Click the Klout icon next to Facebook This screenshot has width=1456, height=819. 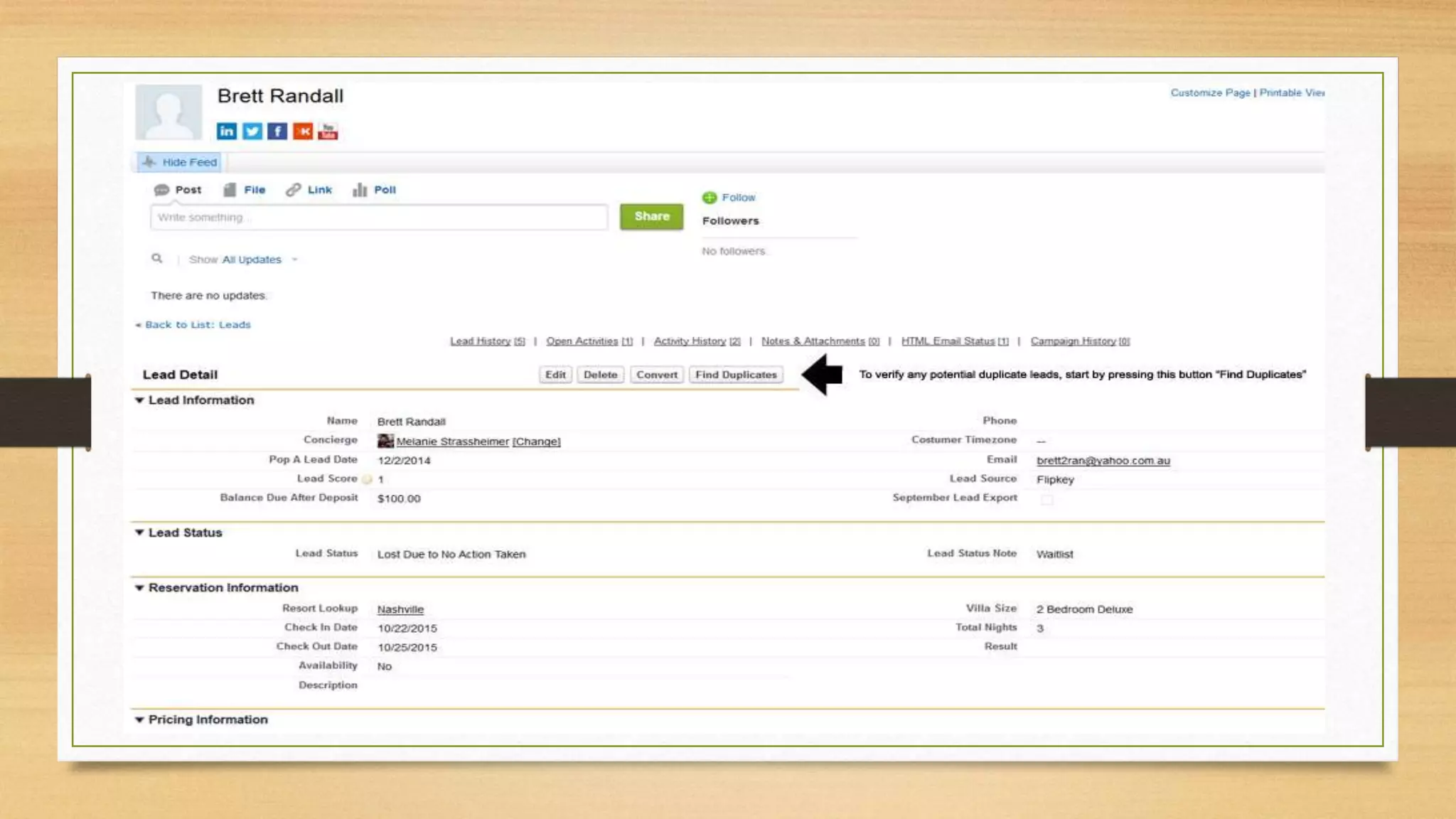303,132
